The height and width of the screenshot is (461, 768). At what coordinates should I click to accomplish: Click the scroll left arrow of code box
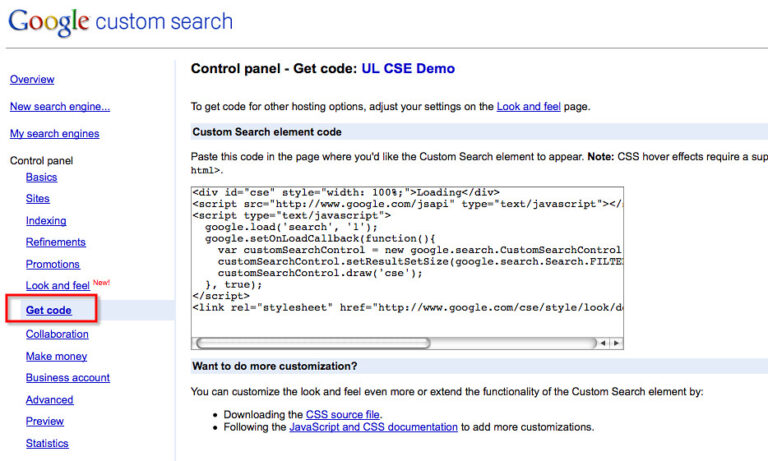[x=603, y=343]
